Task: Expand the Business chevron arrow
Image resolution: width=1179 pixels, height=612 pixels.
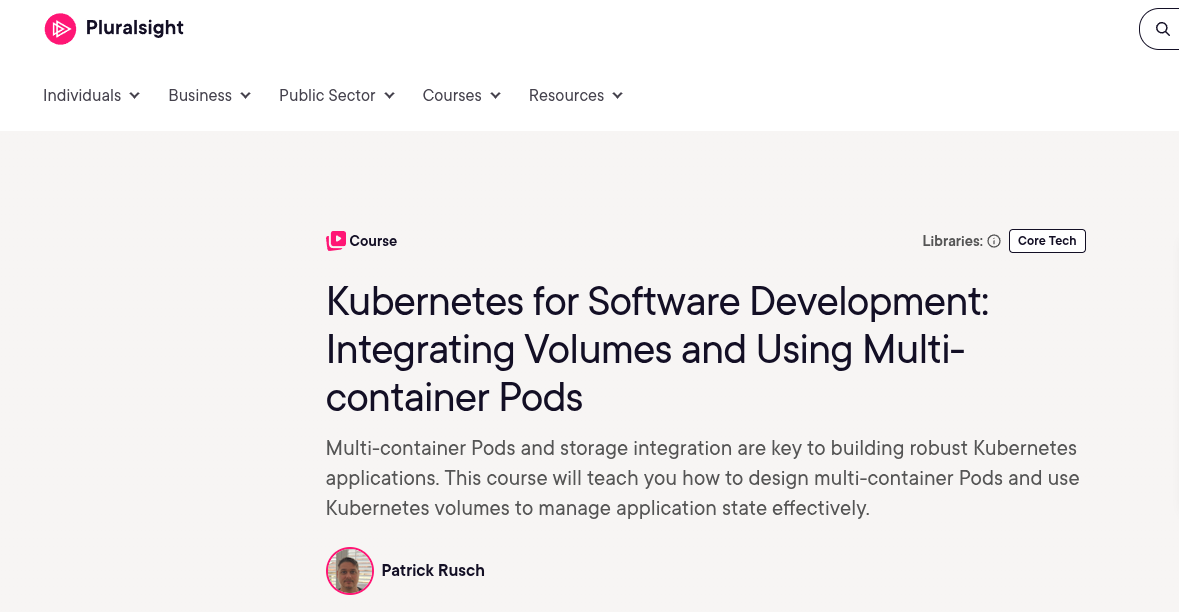Action: click(x=245, y=95)
